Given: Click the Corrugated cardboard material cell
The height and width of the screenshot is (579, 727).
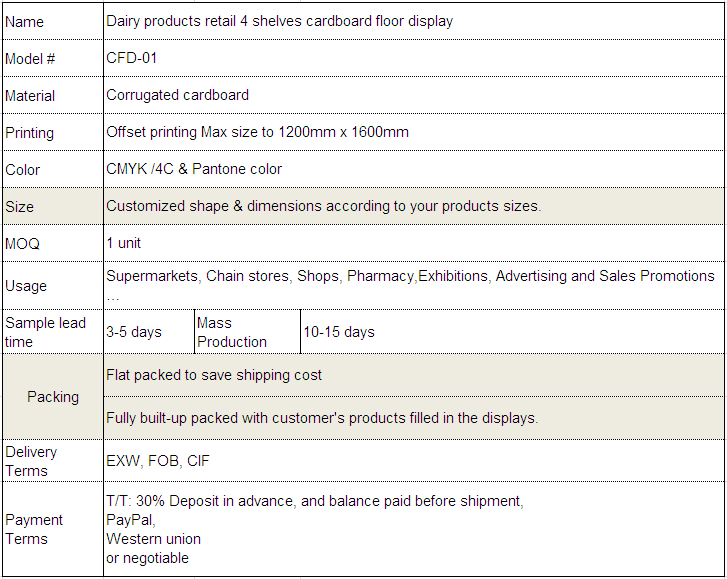Looking at the screenshot, I should 178,95.
